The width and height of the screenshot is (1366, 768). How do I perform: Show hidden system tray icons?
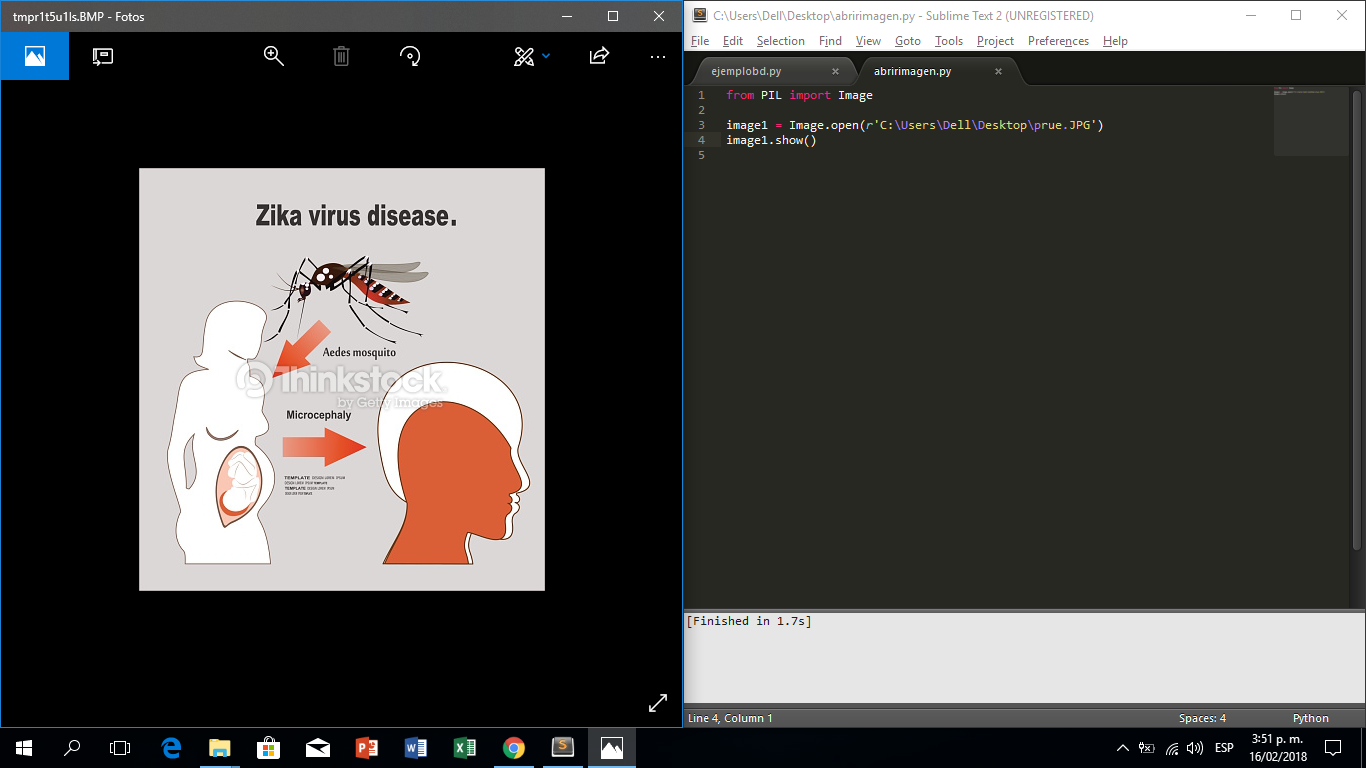coord(1123,748)
